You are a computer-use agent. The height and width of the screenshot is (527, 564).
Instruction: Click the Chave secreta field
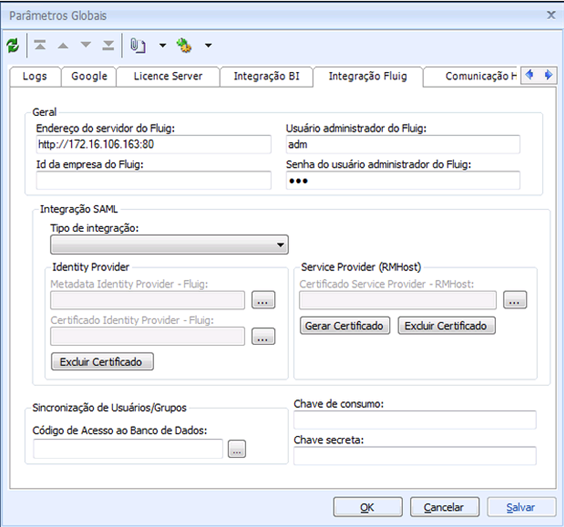pyautogui.click(x=415, y=456)
